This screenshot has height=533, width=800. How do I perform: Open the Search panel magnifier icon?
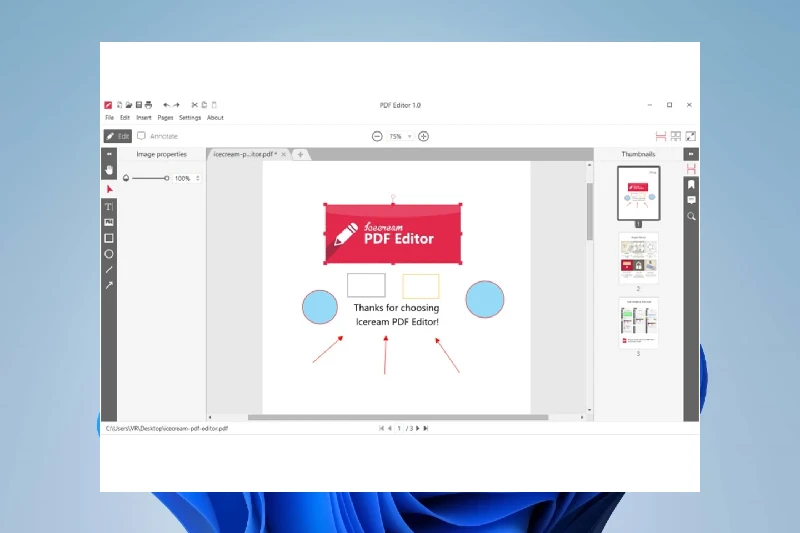point(691,216)
